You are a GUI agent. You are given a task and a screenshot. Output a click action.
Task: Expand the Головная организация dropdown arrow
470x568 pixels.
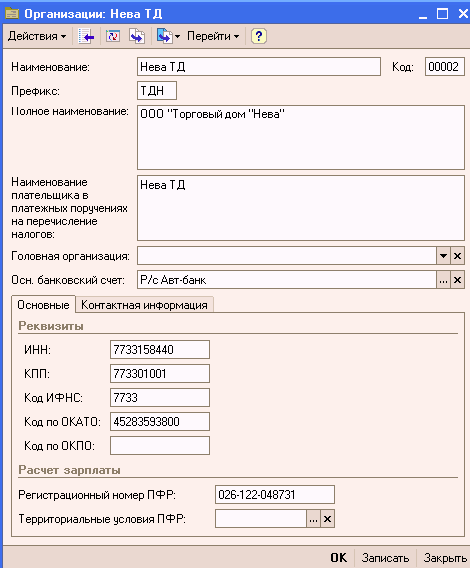pos(443,256)
